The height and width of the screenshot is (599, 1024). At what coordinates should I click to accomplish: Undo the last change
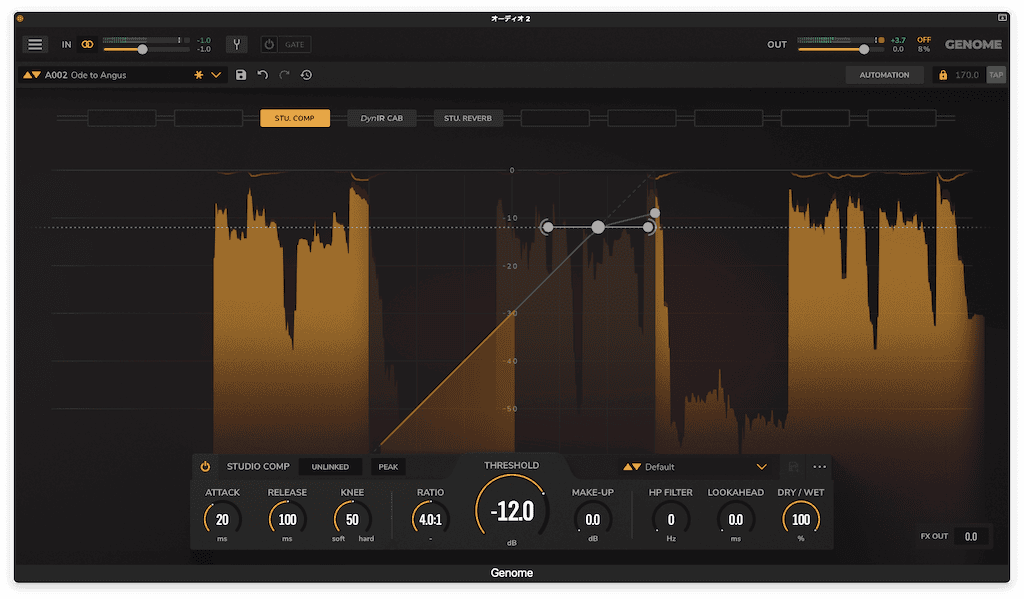pos(263,75)
